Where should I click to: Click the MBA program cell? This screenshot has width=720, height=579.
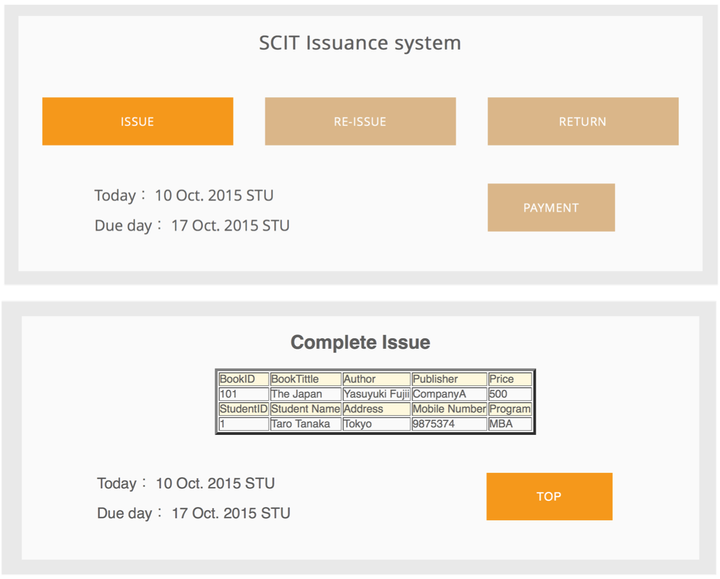click(x=510, y=424)
